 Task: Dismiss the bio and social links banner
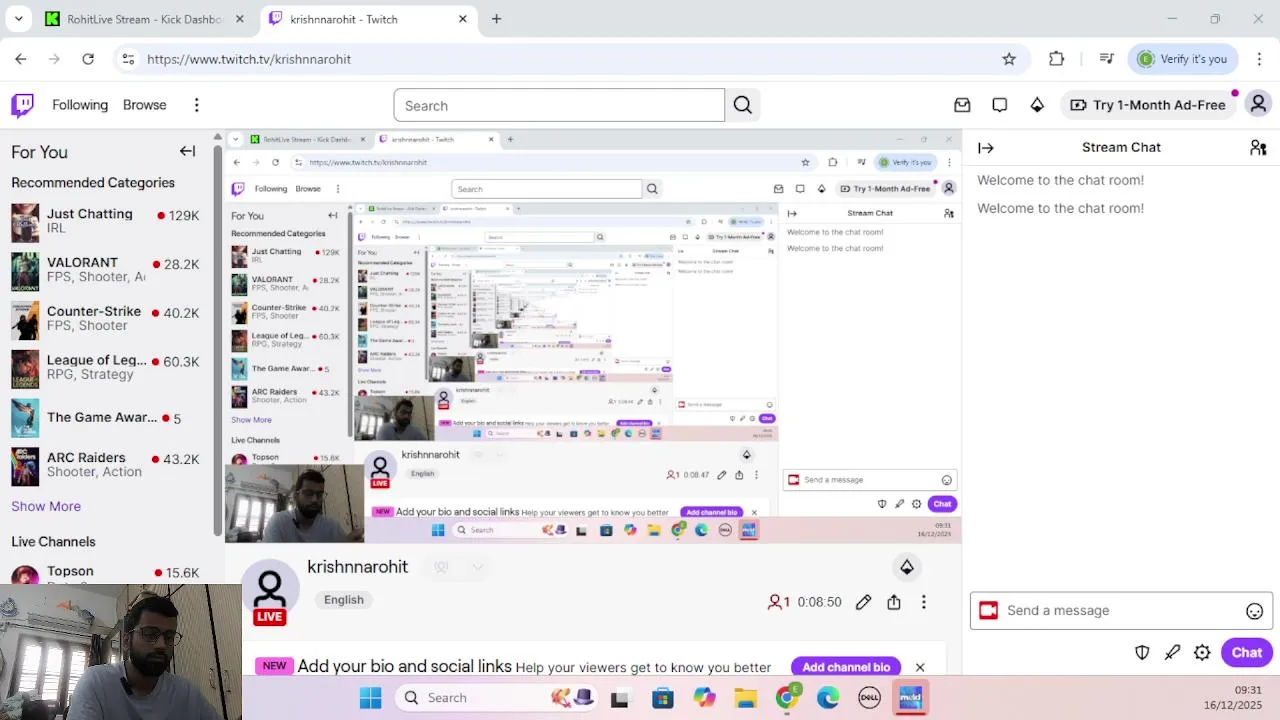point(920,667)
